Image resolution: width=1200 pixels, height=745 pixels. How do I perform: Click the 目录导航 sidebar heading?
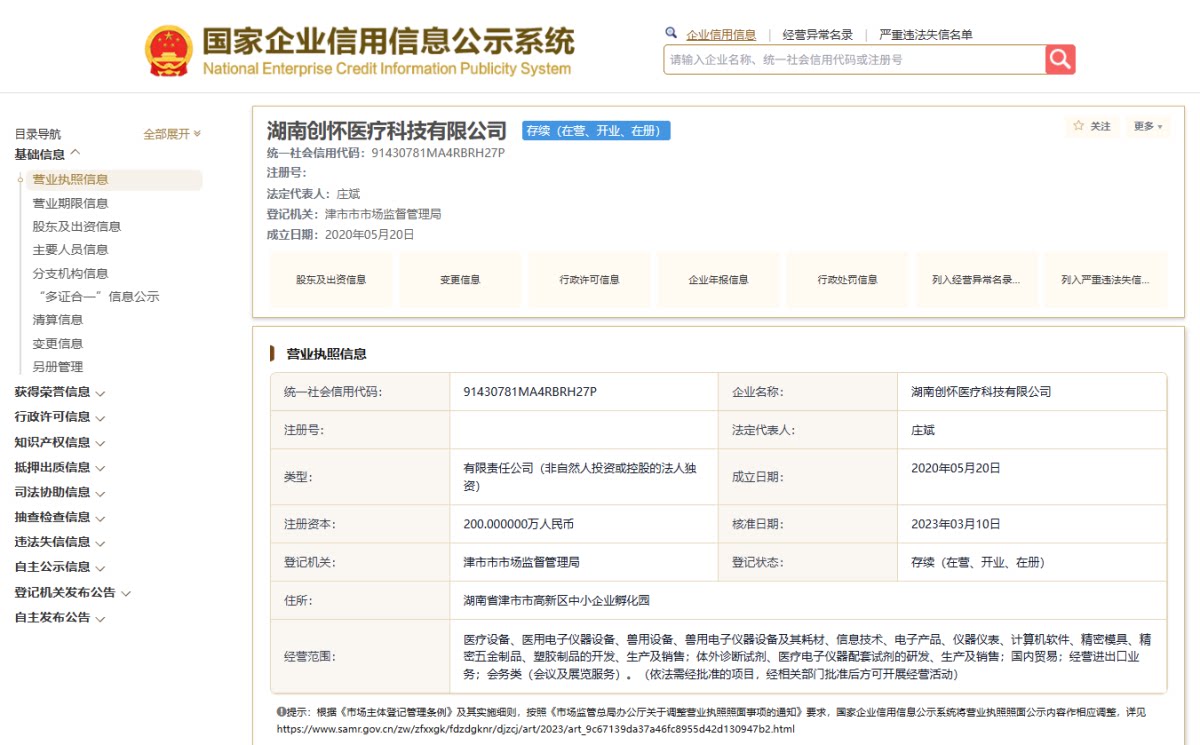(37, 134)
